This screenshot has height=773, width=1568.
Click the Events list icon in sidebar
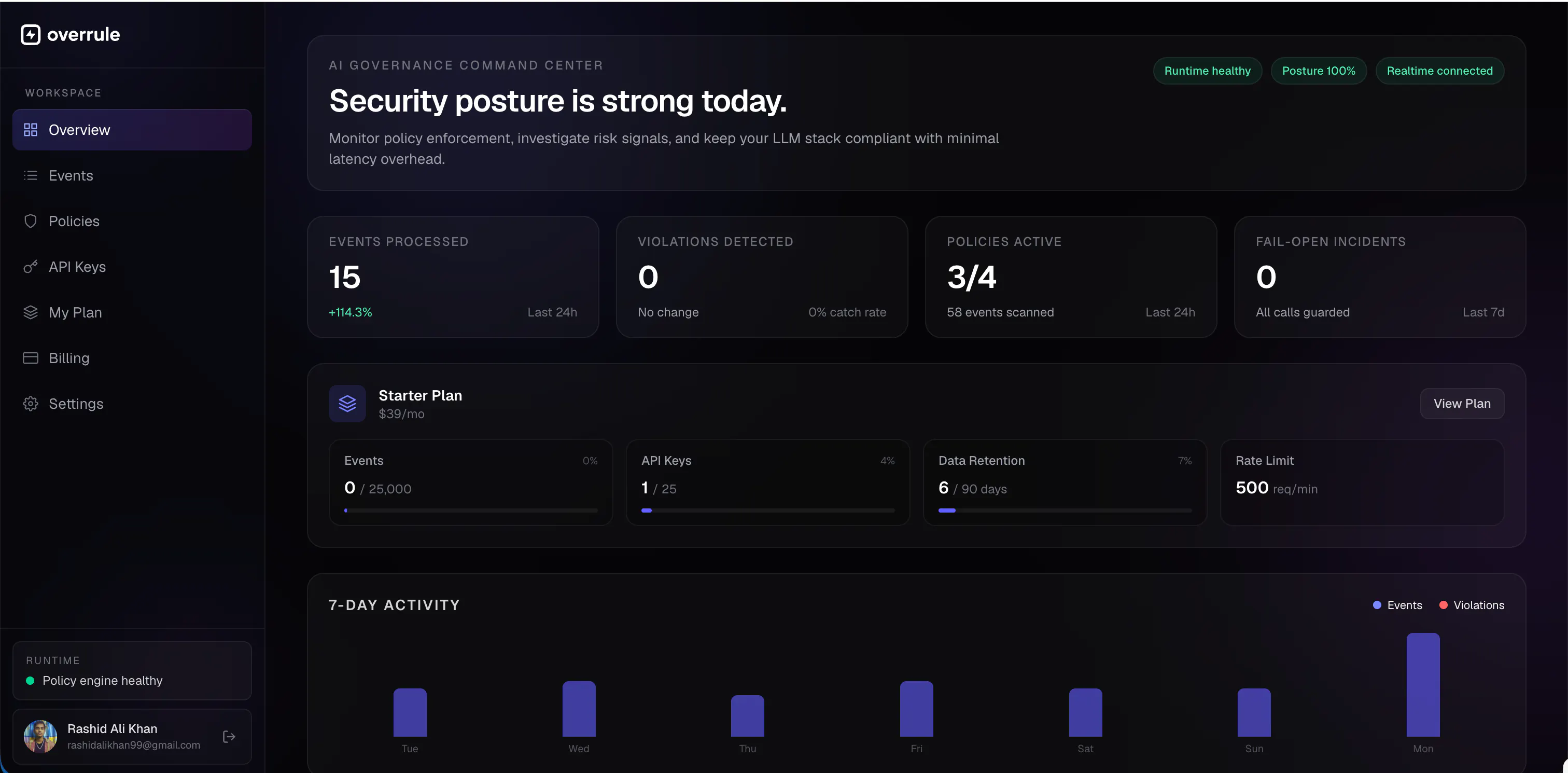[31, 175]
